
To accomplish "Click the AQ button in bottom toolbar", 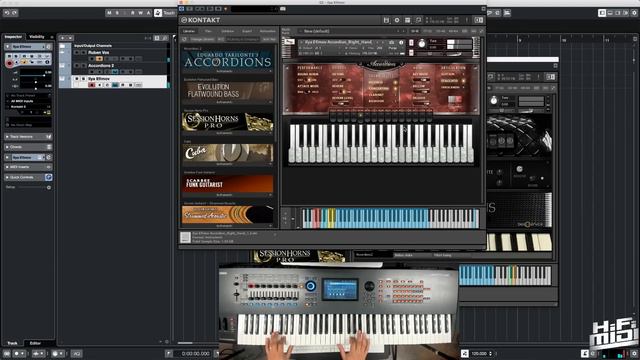I will coord(77,353).
